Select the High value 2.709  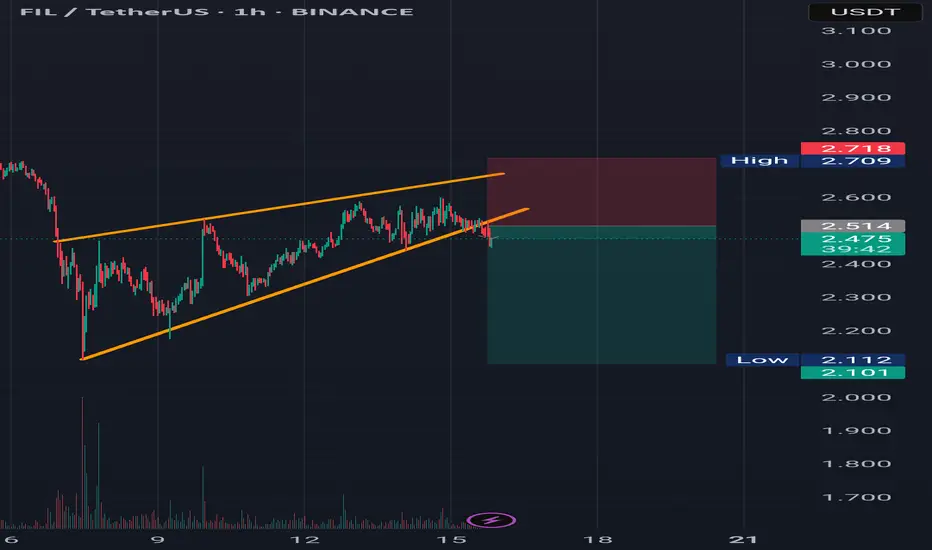coord(853,161)
